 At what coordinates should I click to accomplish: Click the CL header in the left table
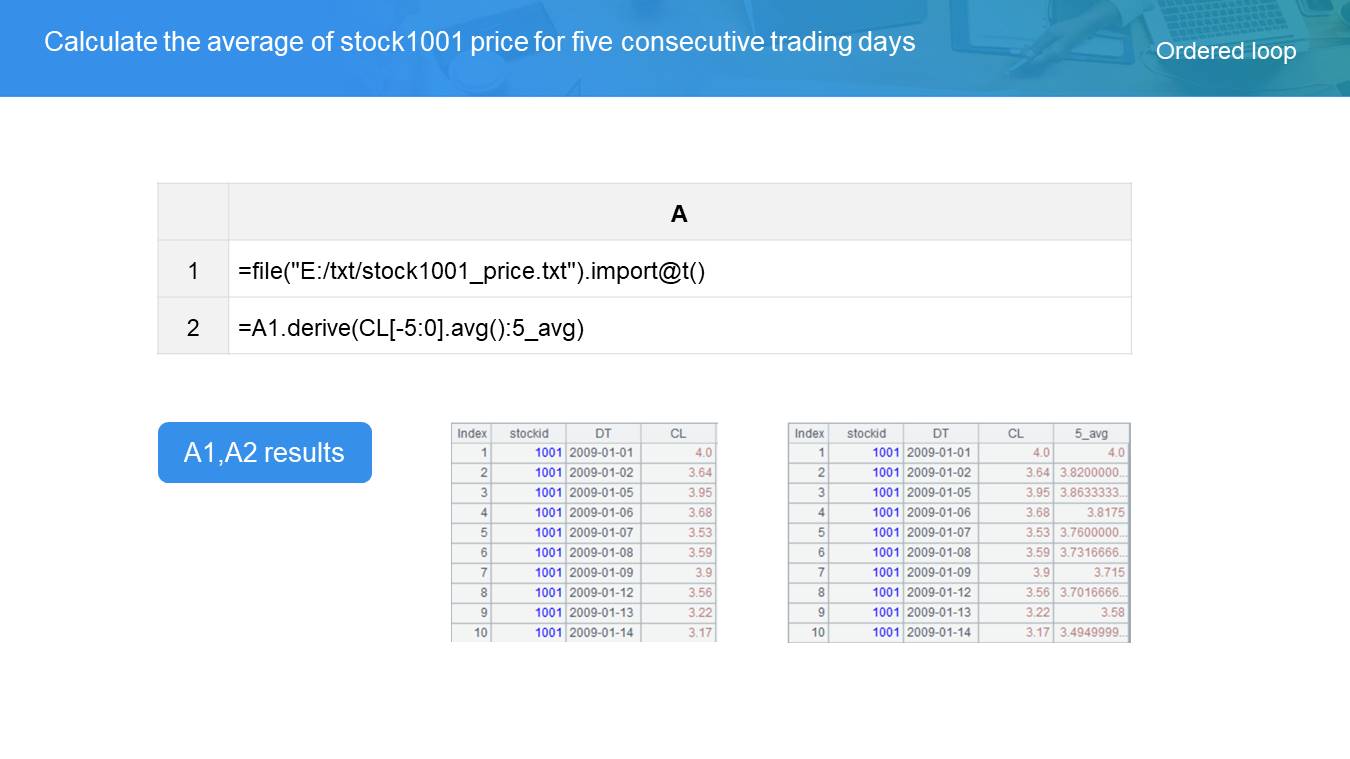tap(678, 433)
